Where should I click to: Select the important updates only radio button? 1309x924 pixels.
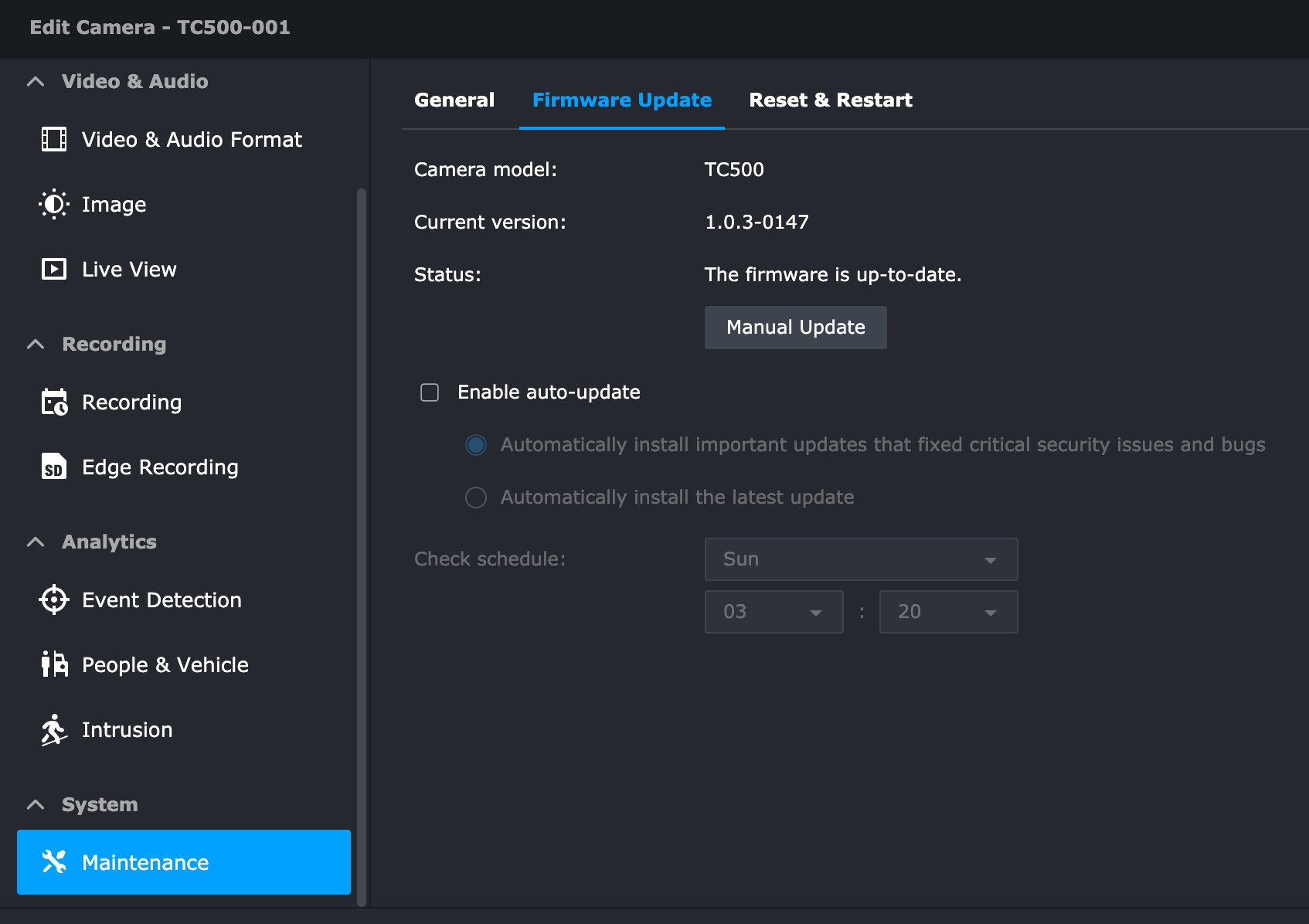[x=476, y=445]
